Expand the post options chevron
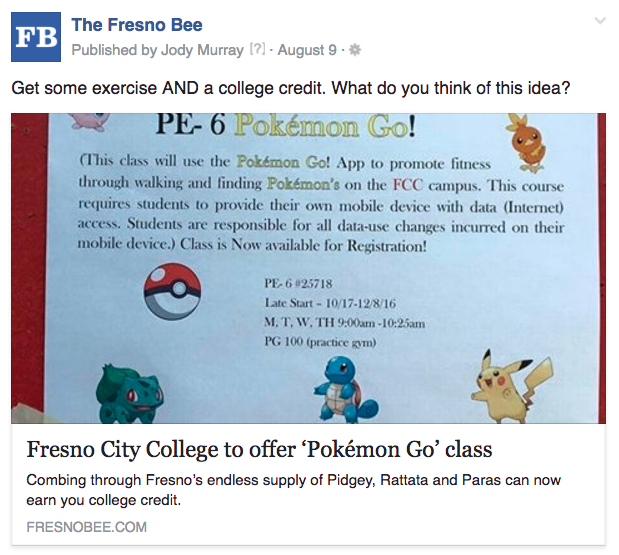This screenshot has height=555, width=619. pos(599,21)
